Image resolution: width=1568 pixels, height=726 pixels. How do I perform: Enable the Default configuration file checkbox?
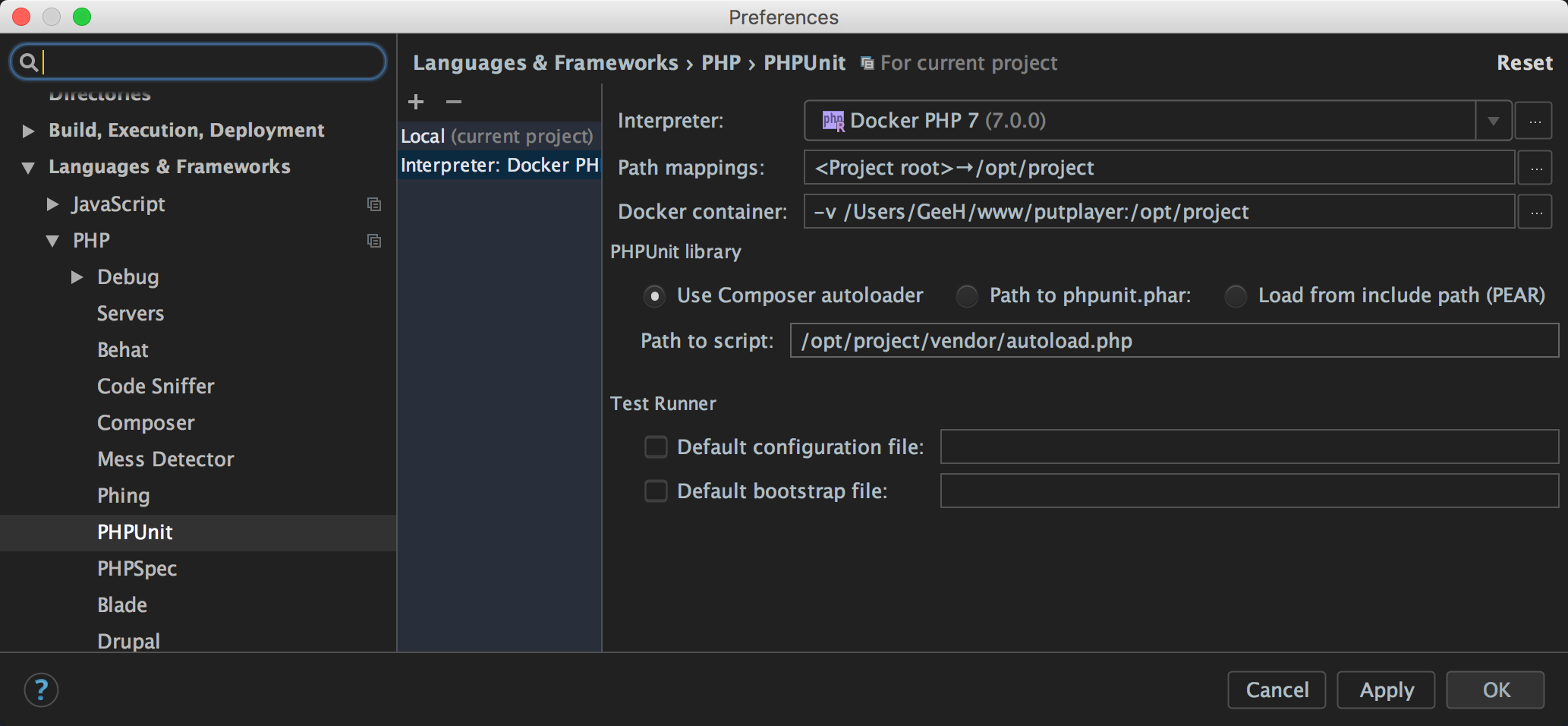point(655,447)
